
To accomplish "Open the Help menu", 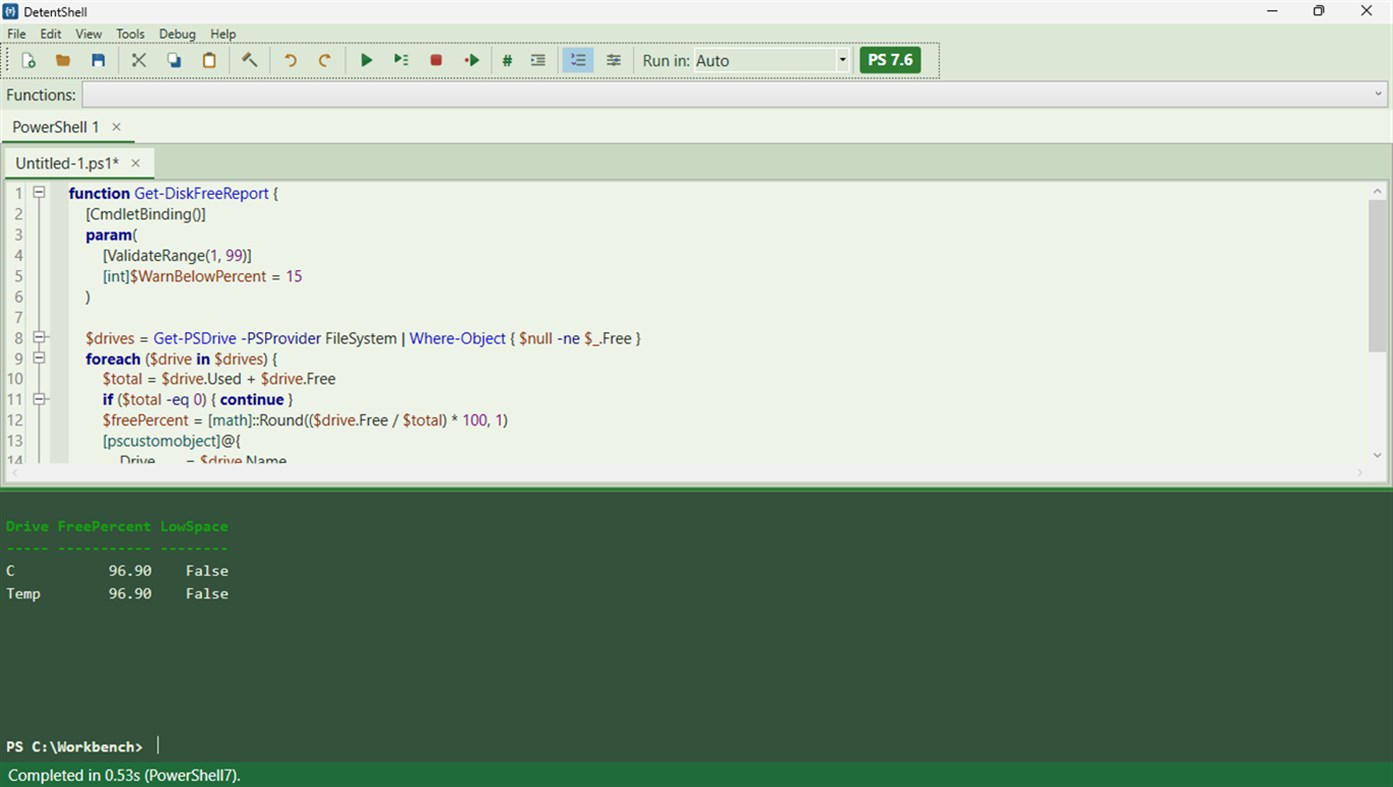I will pos(223,34).
